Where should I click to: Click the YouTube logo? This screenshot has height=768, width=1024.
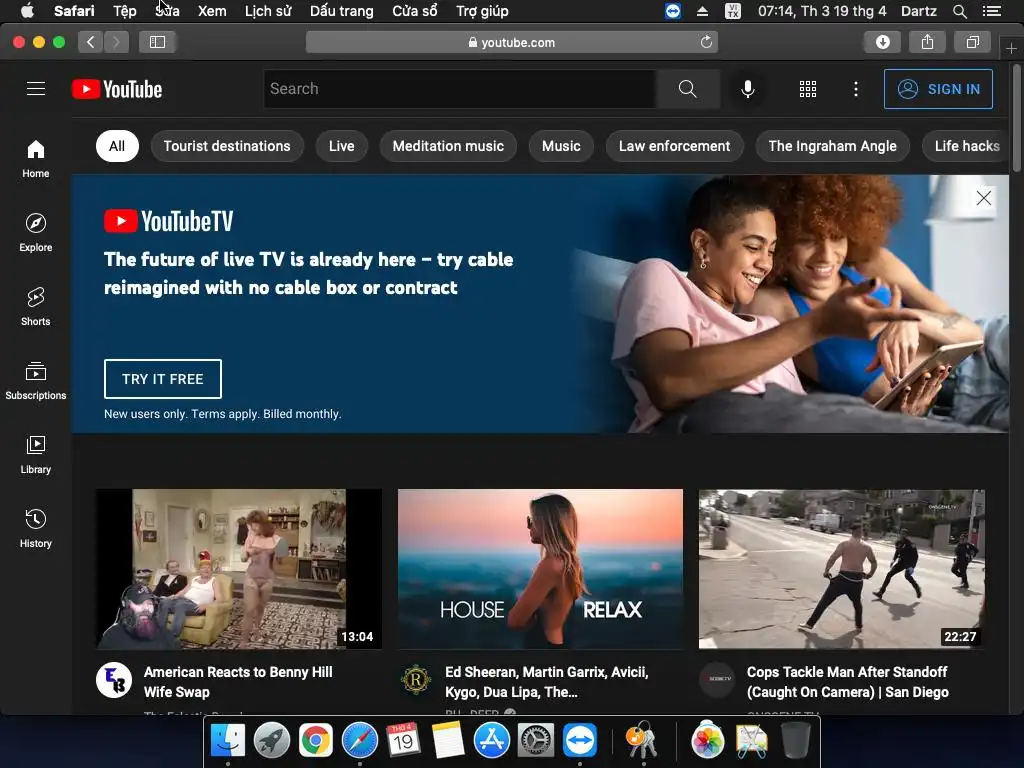(117, 89)
